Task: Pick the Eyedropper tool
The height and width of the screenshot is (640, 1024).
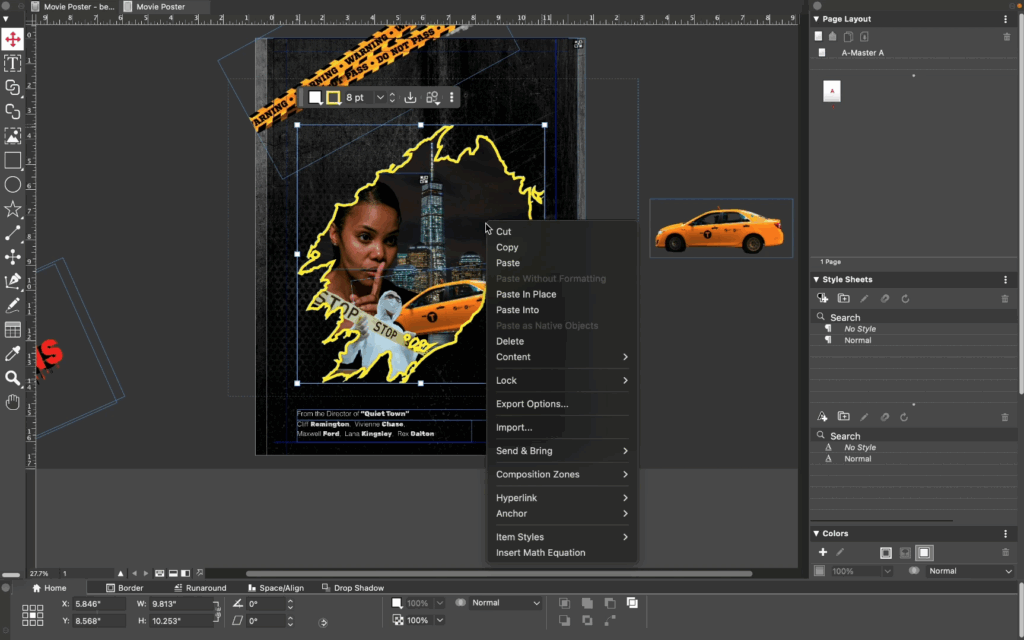Action: coord(13,354)
